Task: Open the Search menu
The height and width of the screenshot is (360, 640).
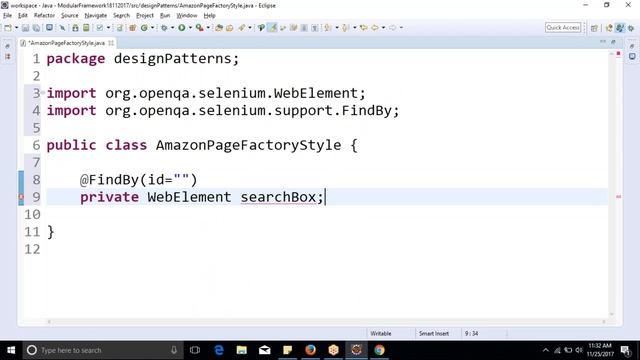Action: [122, 16]
